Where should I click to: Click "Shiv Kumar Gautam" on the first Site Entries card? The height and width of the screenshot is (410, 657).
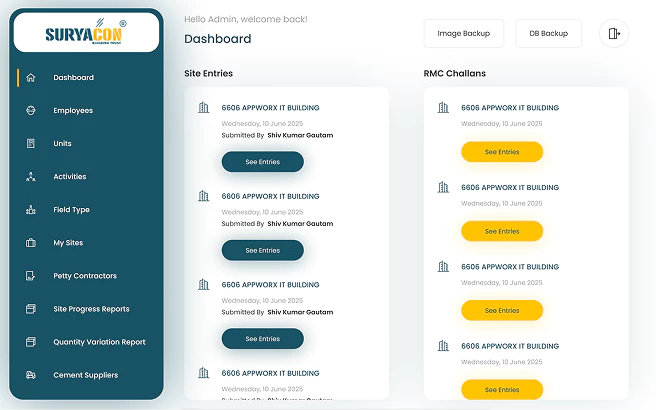(300, 135)
